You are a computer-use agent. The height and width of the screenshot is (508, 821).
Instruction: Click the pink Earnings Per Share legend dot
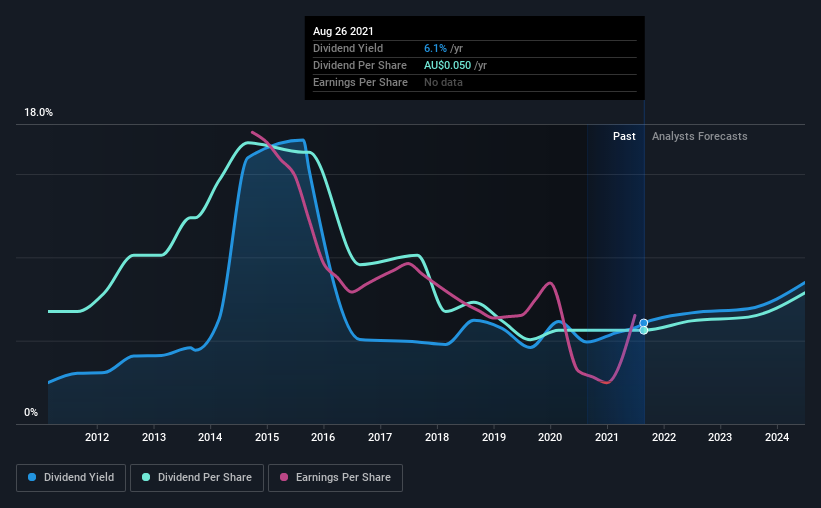coord(284,477)
